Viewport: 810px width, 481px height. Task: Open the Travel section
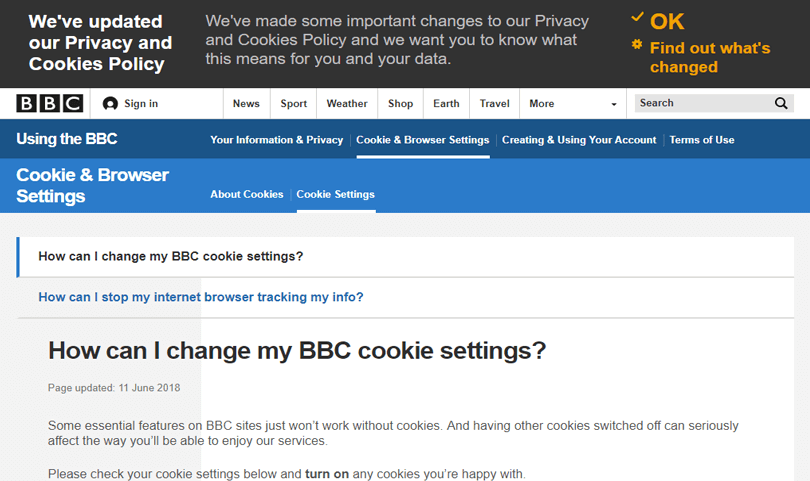tap(494, 103)
